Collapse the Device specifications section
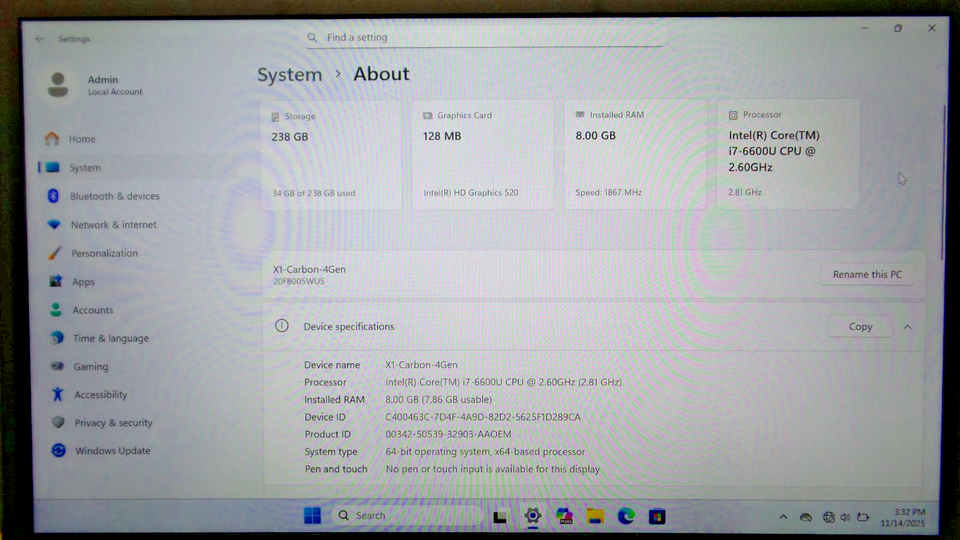The height and width of the screenshot is (540, 960). tap(907, 327)
